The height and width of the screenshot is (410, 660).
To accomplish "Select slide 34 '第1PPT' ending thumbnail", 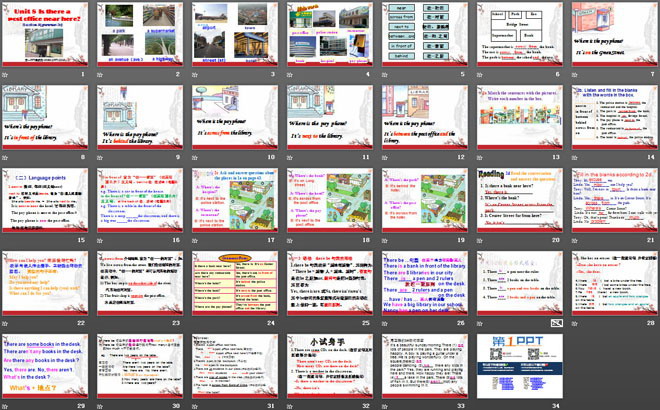I will tap(520, 366).
